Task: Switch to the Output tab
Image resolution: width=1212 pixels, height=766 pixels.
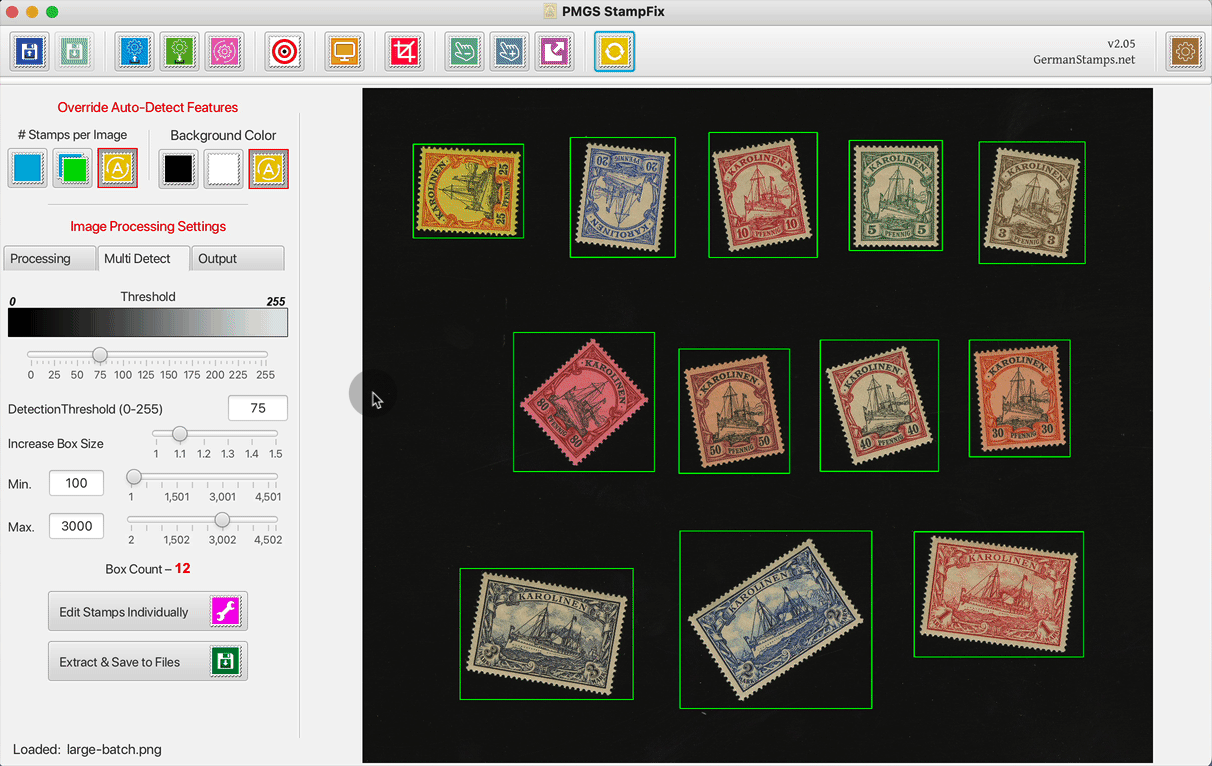Action: pos(238,258)
